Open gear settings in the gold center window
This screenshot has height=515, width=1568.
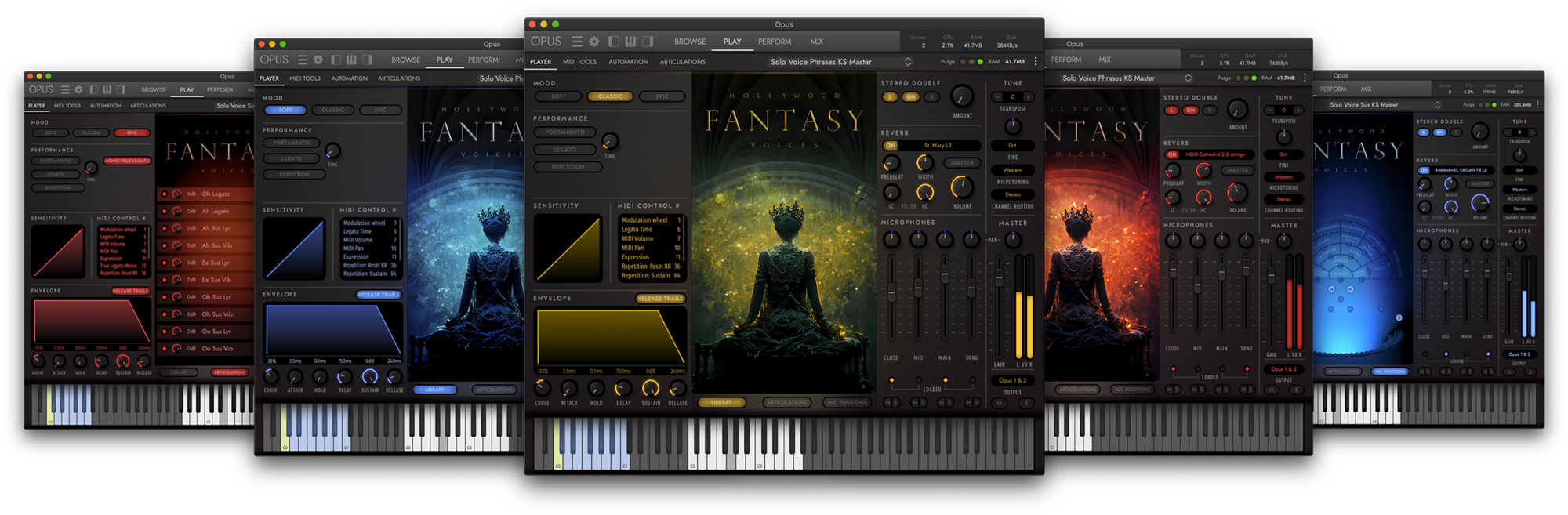click(594, 42)
